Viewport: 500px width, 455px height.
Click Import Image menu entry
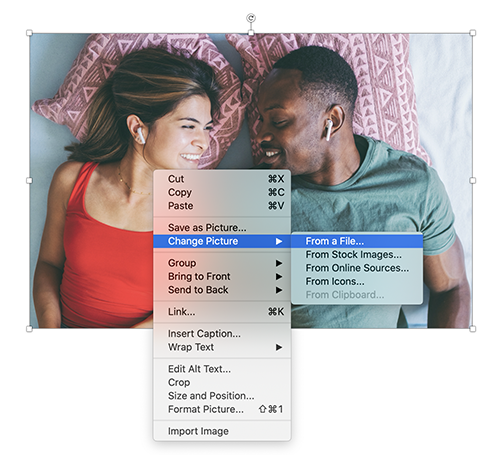222,431
